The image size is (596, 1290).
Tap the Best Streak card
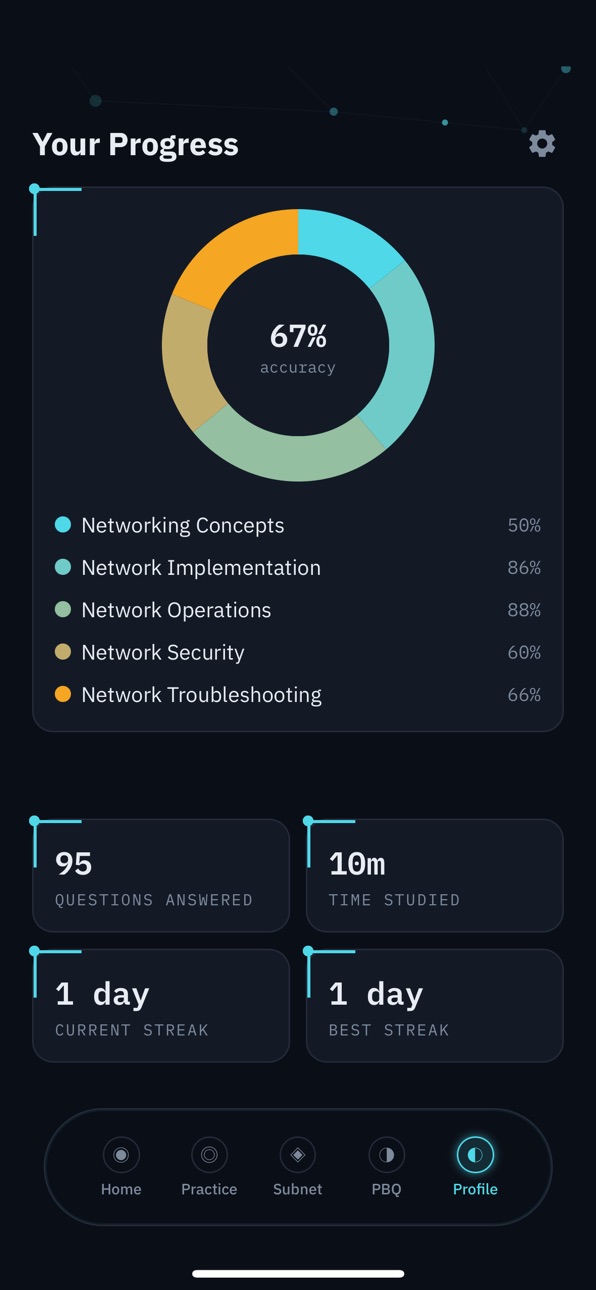[435, 1005]
